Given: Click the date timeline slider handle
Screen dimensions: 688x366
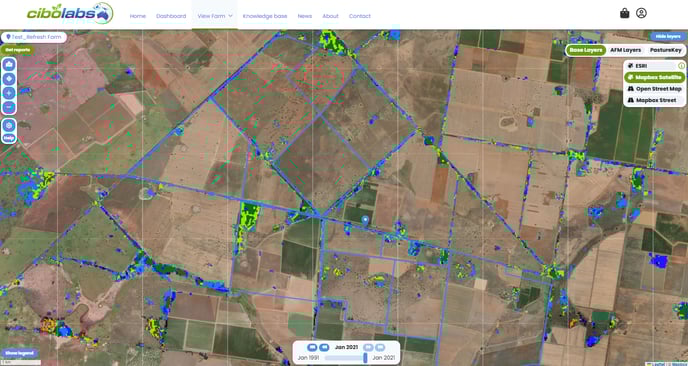Looking at the screenshot, I should (365, 358).
